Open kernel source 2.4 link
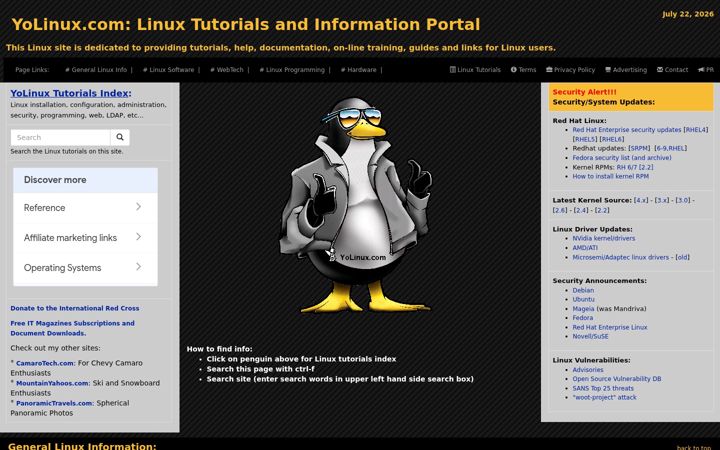Screen dimensions: 720x450 [x=581, y=210]
